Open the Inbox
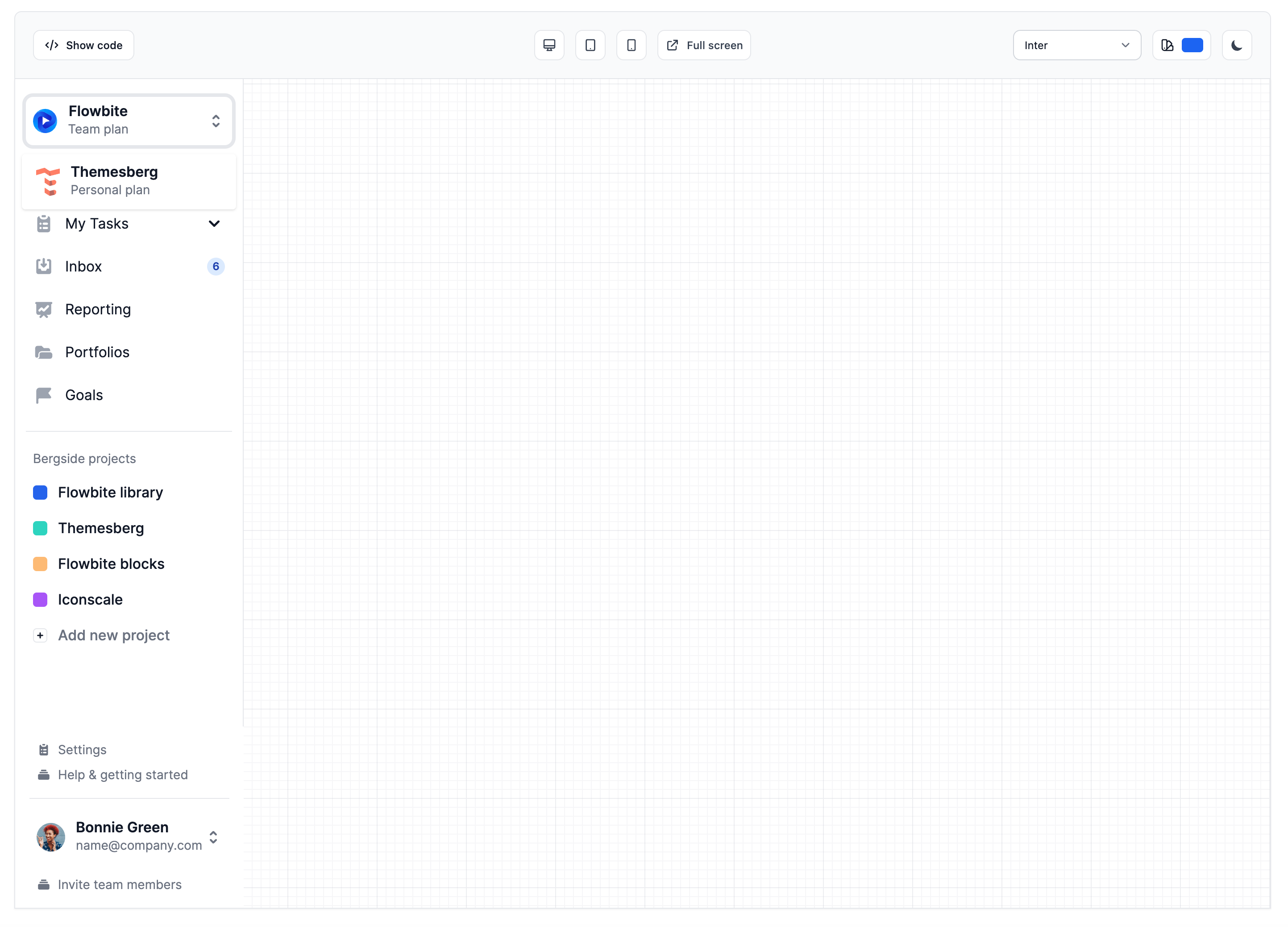 [x=83, y=266]
